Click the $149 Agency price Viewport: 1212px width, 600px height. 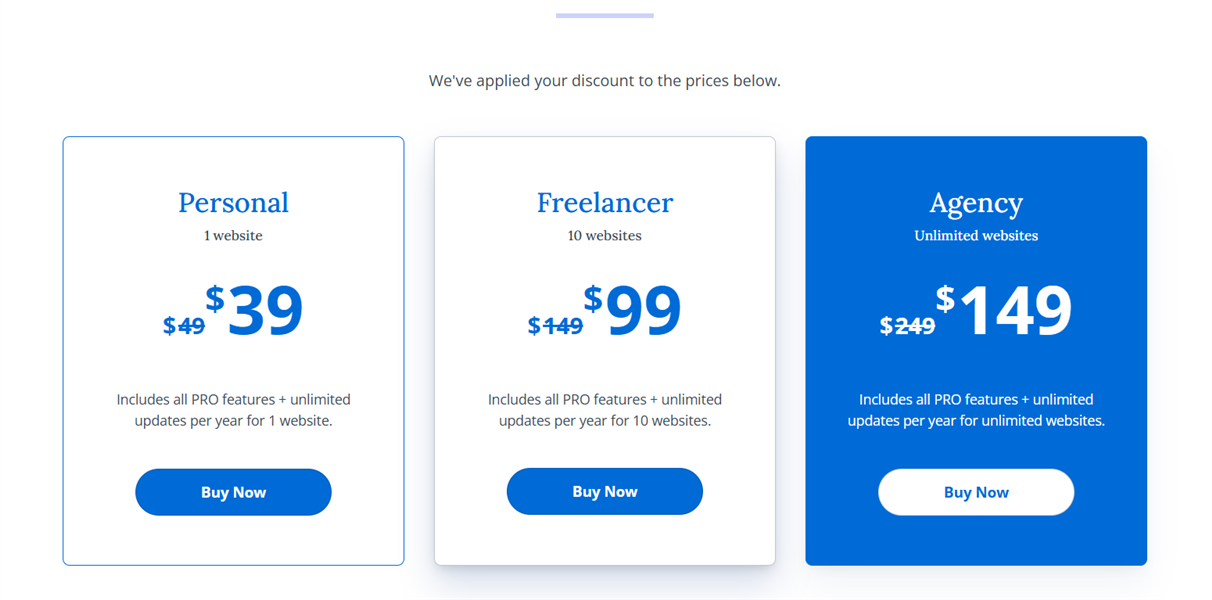(1006, 309)
